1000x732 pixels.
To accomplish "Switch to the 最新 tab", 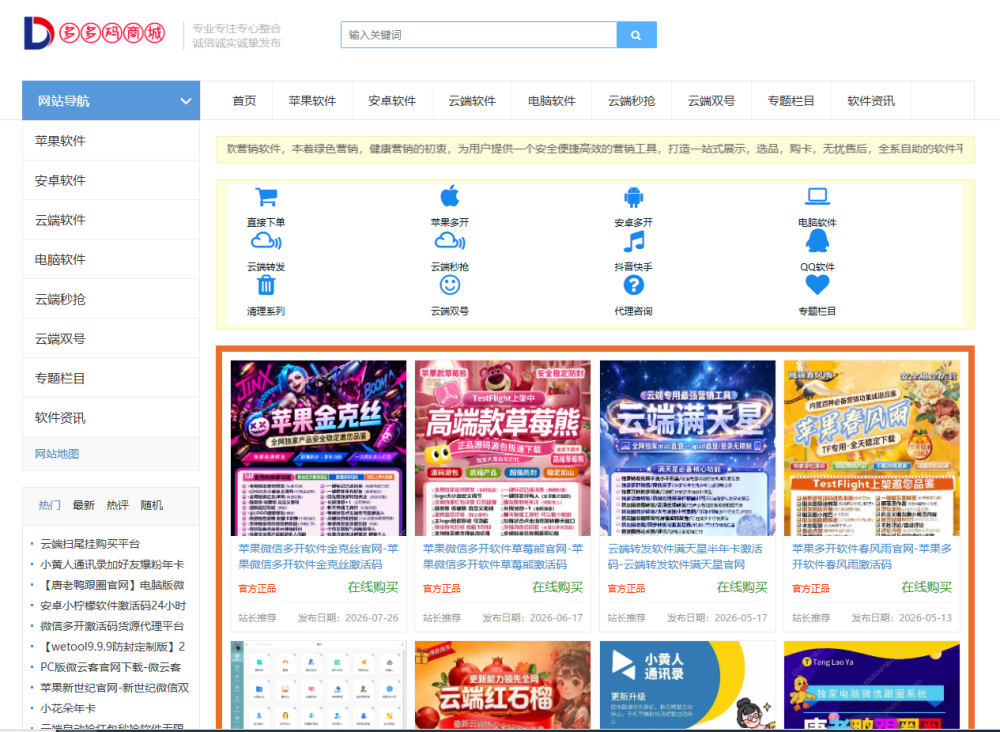I will click(83, 505).
